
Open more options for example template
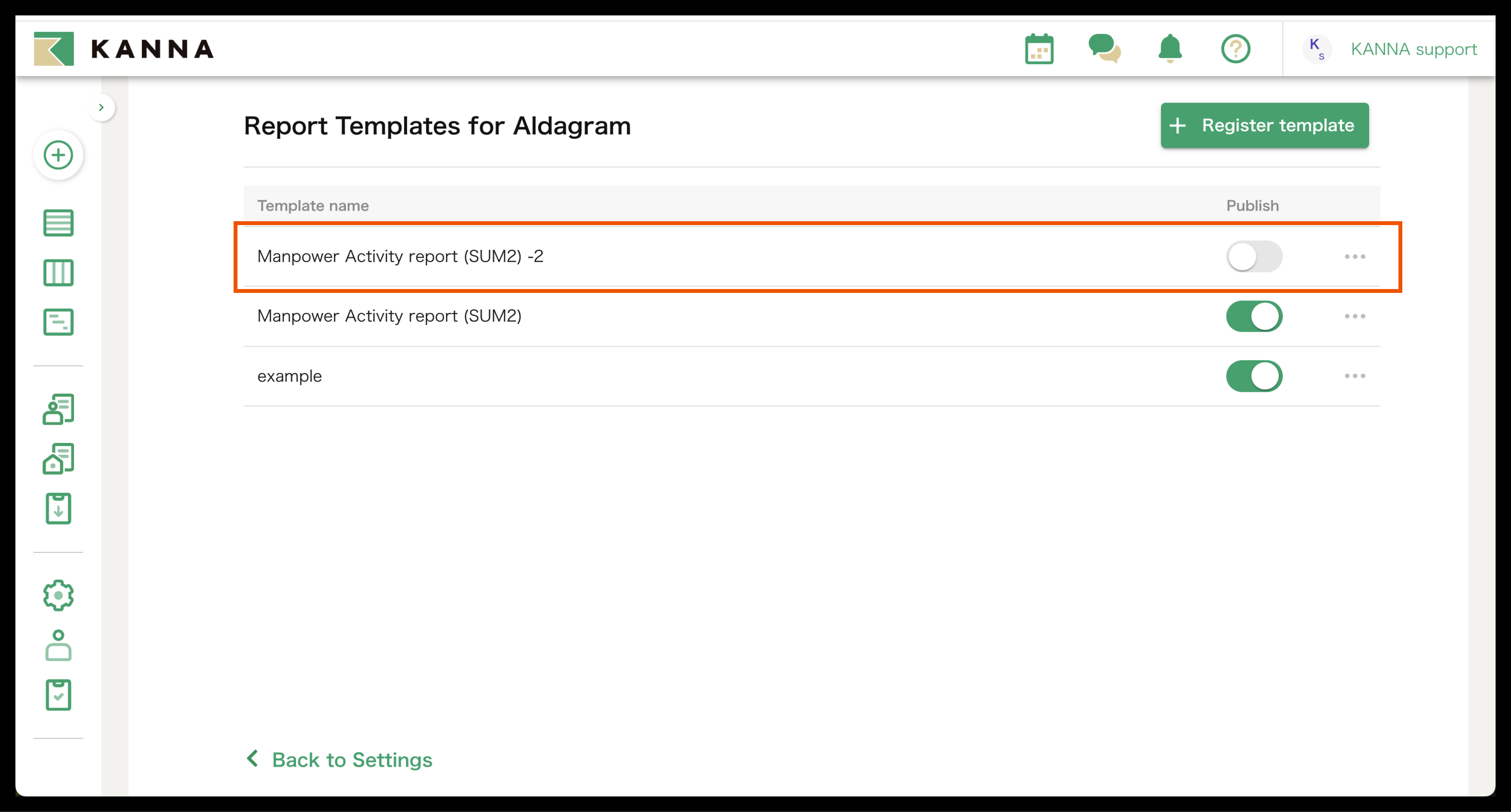click(1355, 376)
